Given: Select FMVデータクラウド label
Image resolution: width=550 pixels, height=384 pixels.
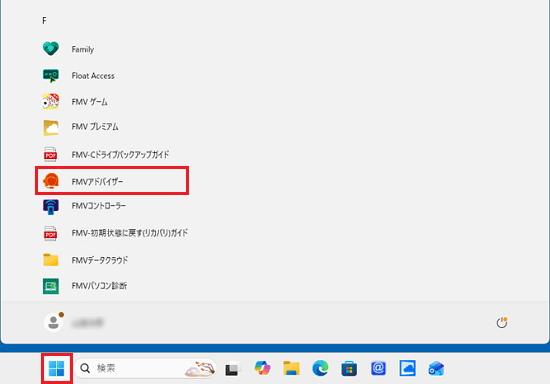Looking at the screenshot, I should tap(100, 260).
